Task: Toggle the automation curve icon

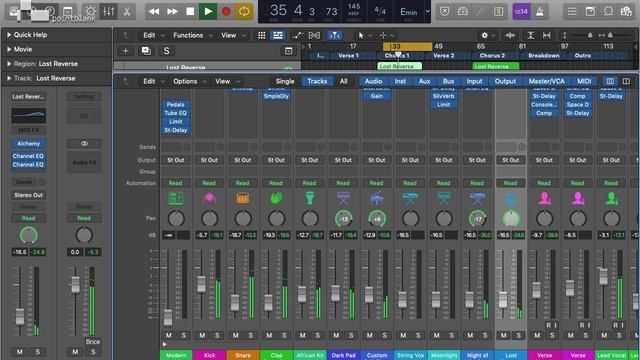Action: (x=297, y=36)
